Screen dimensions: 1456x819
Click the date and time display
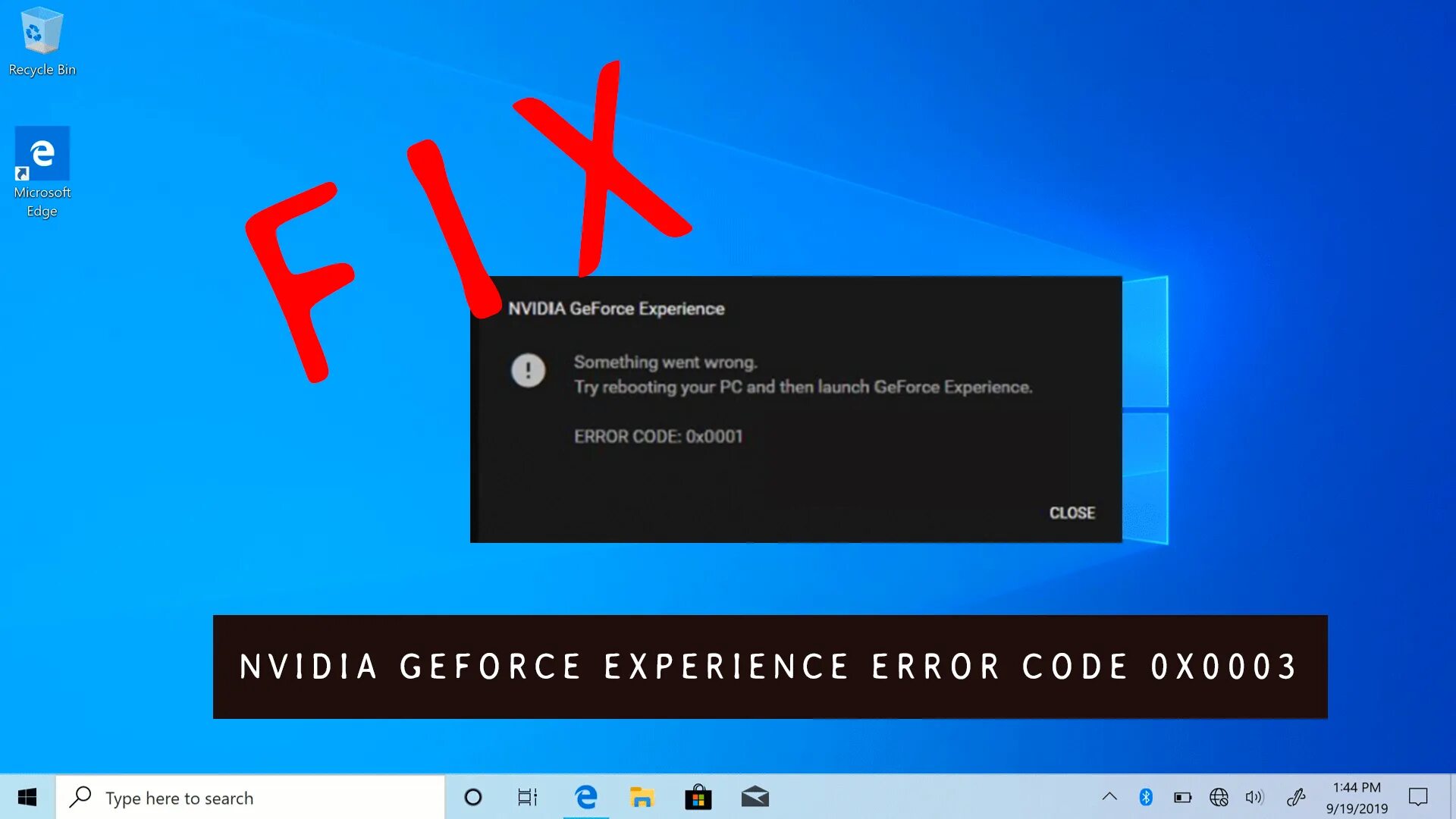point(1355,797)
